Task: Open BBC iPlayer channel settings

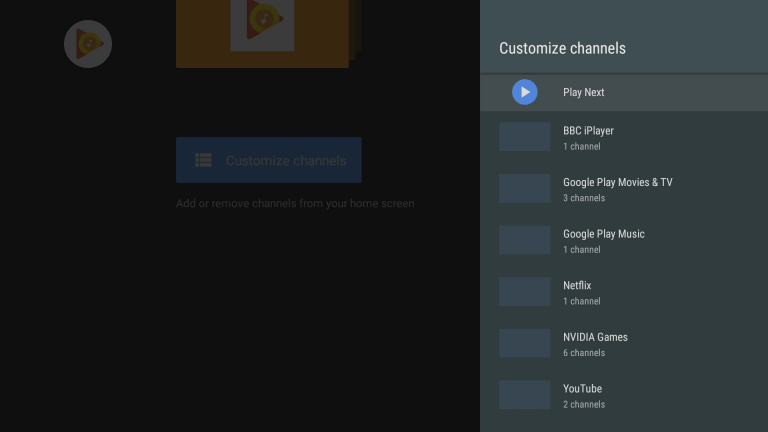Action: (588, 138)
